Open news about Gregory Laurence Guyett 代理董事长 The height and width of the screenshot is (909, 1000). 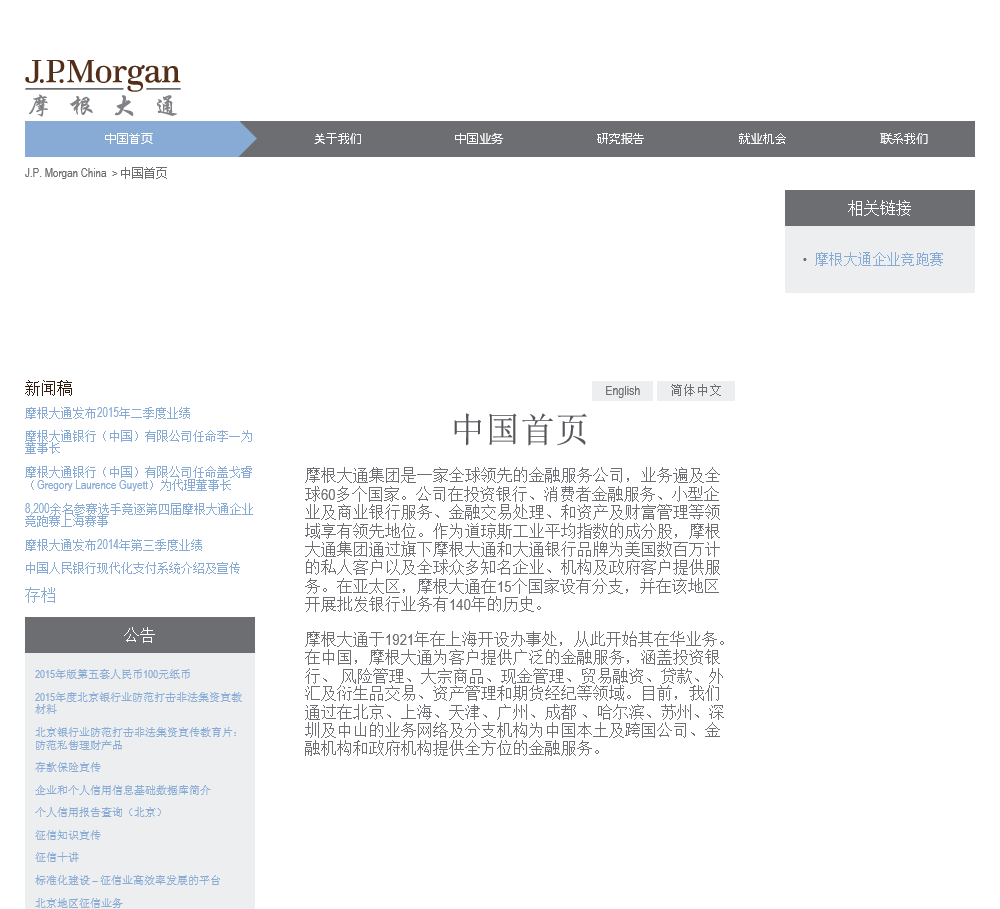139,478
